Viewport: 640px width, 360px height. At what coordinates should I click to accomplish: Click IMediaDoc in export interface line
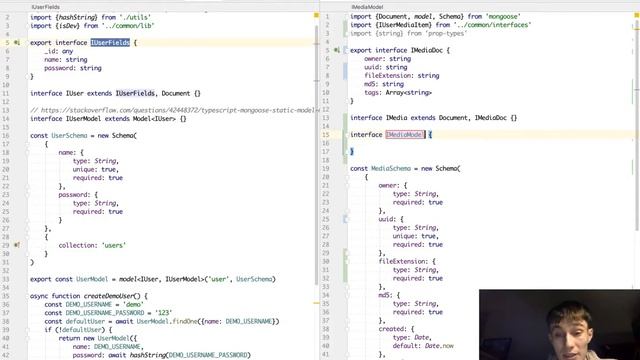coord(426,50)
